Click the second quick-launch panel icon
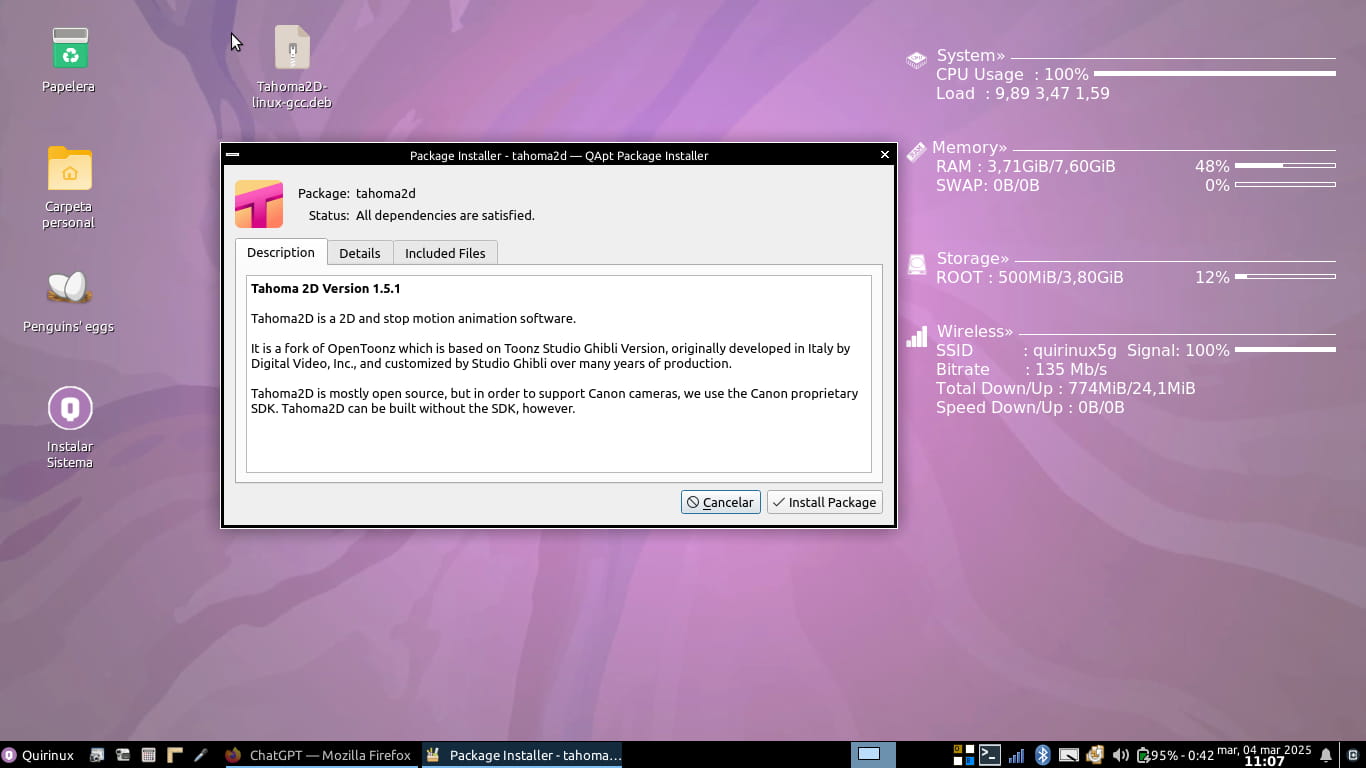The height and width of the screenshot is (768, 1366). click(x=123, y=755)
